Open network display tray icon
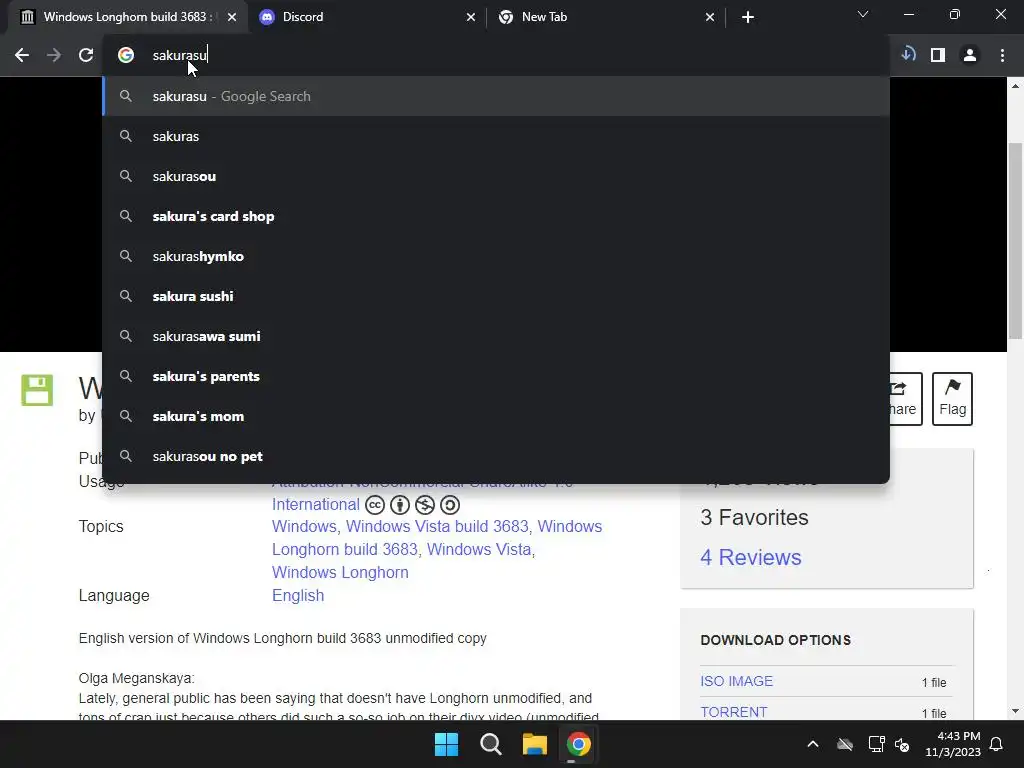 (876, 744)
